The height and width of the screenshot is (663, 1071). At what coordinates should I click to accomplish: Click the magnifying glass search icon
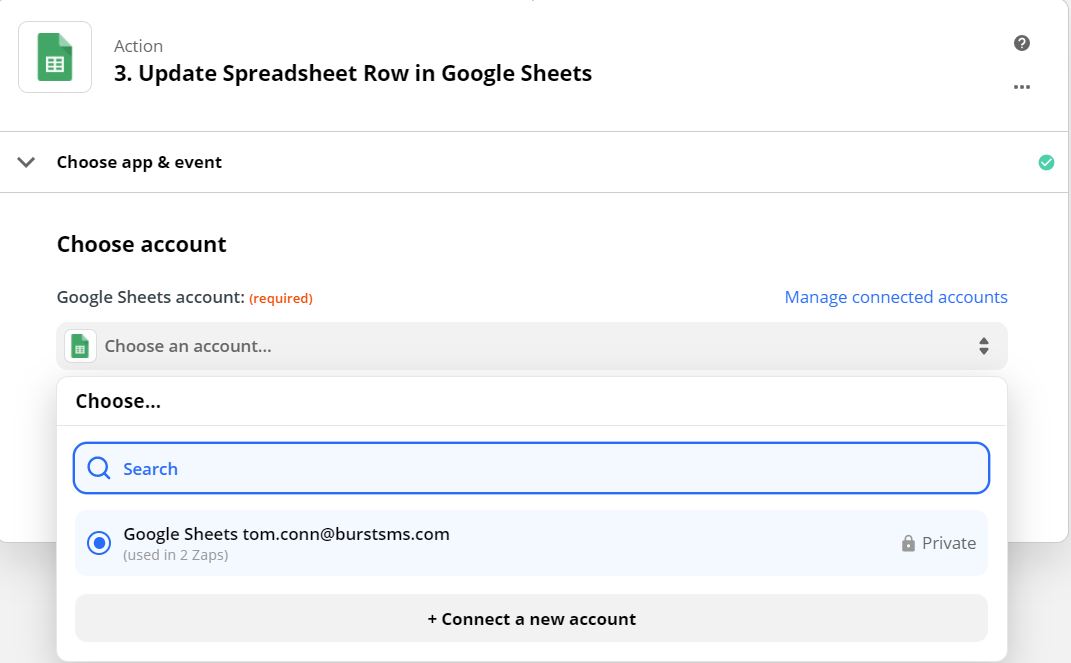point(99,469)
